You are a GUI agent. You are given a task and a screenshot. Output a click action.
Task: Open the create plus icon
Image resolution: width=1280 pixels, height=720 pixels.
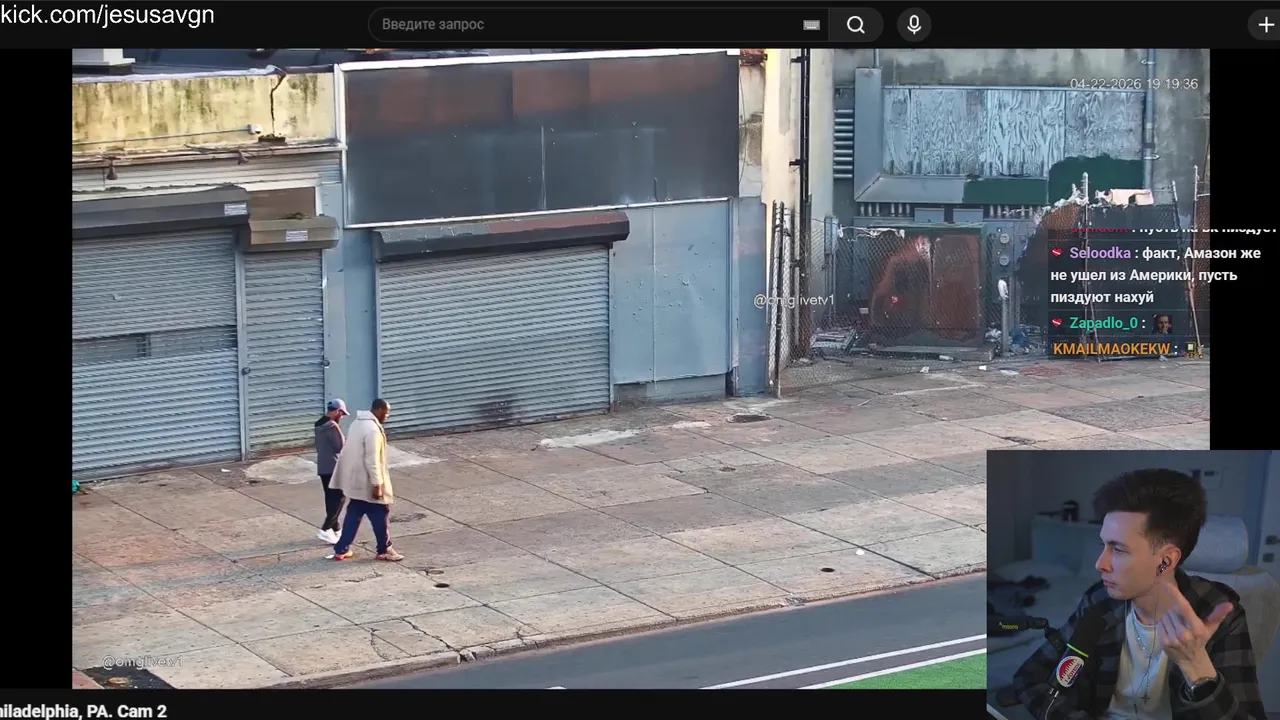[1266, 25]
